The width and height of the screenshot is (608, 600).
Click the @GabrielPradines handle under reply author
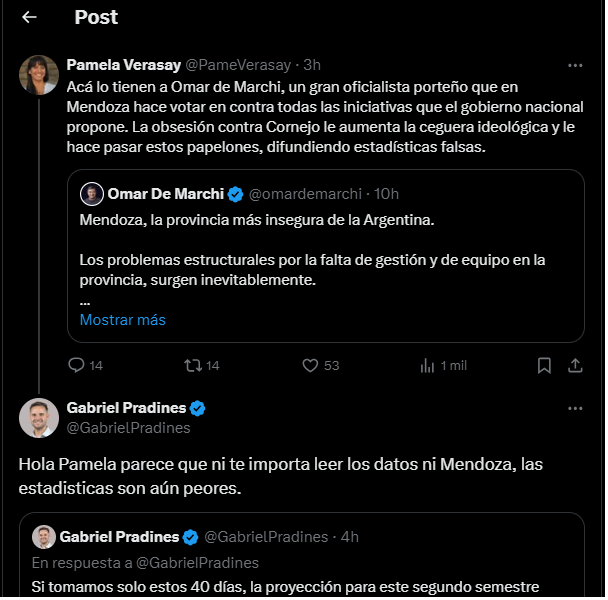(128, 428)
